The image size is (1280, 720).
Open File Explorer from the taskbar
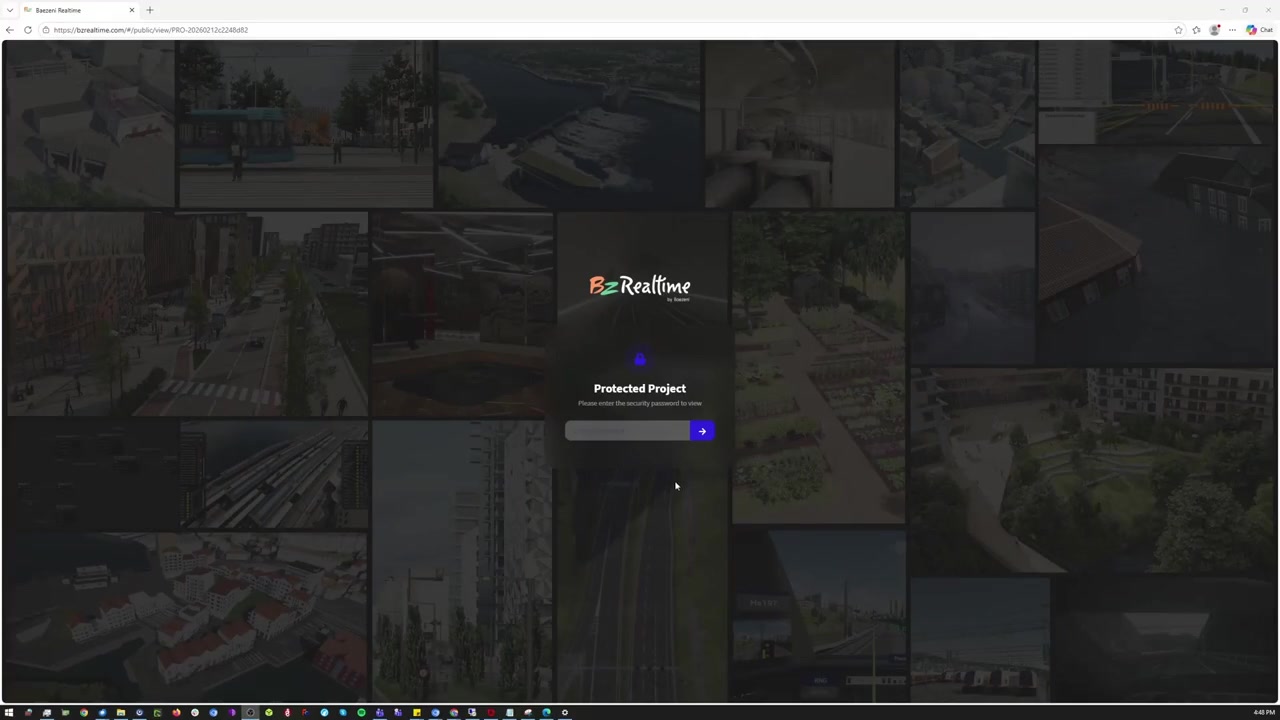pyautogui.click(x=120, y=713)
